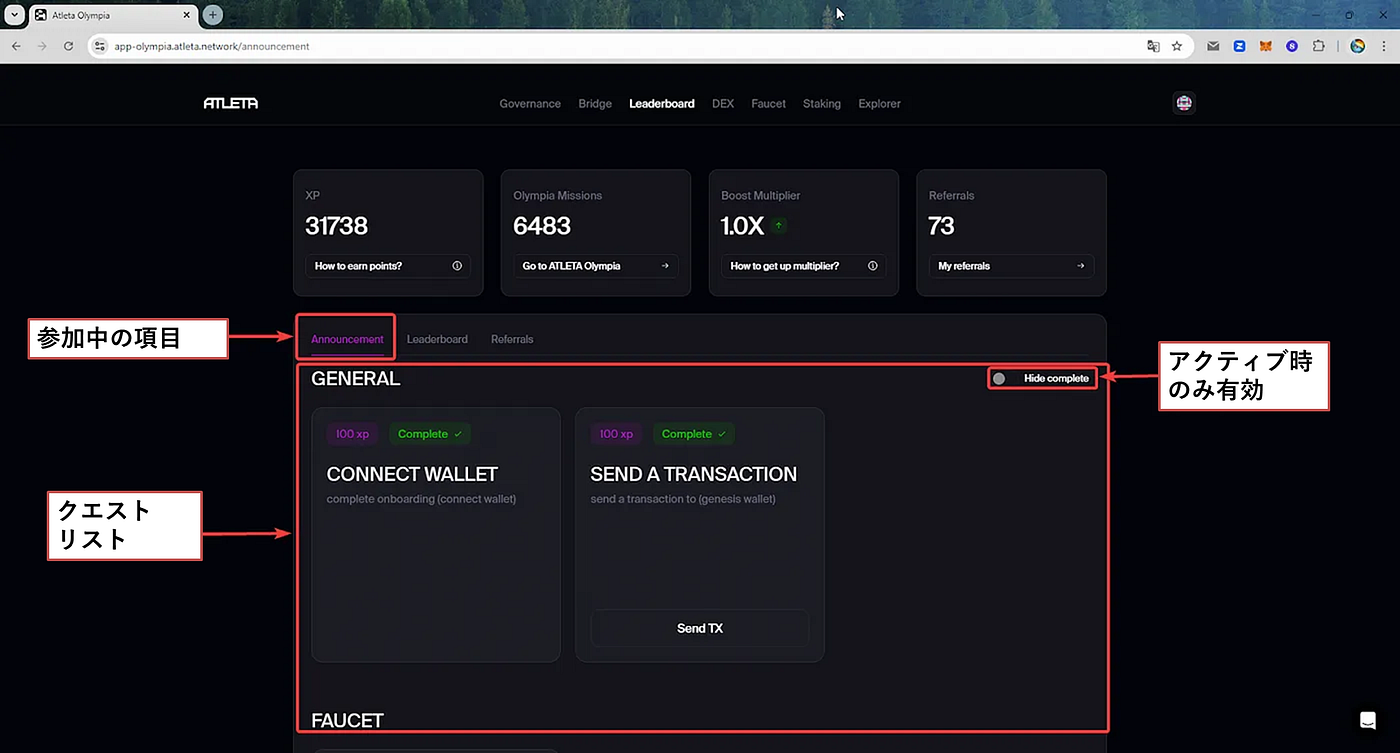Open the tab search chevron in Chrome

click(13, 15)
